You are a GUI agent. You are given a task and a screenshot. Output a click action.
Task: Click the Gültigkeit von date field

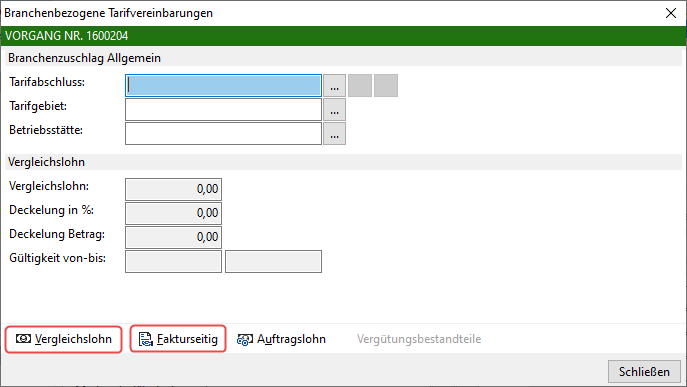tap(174, 262)
